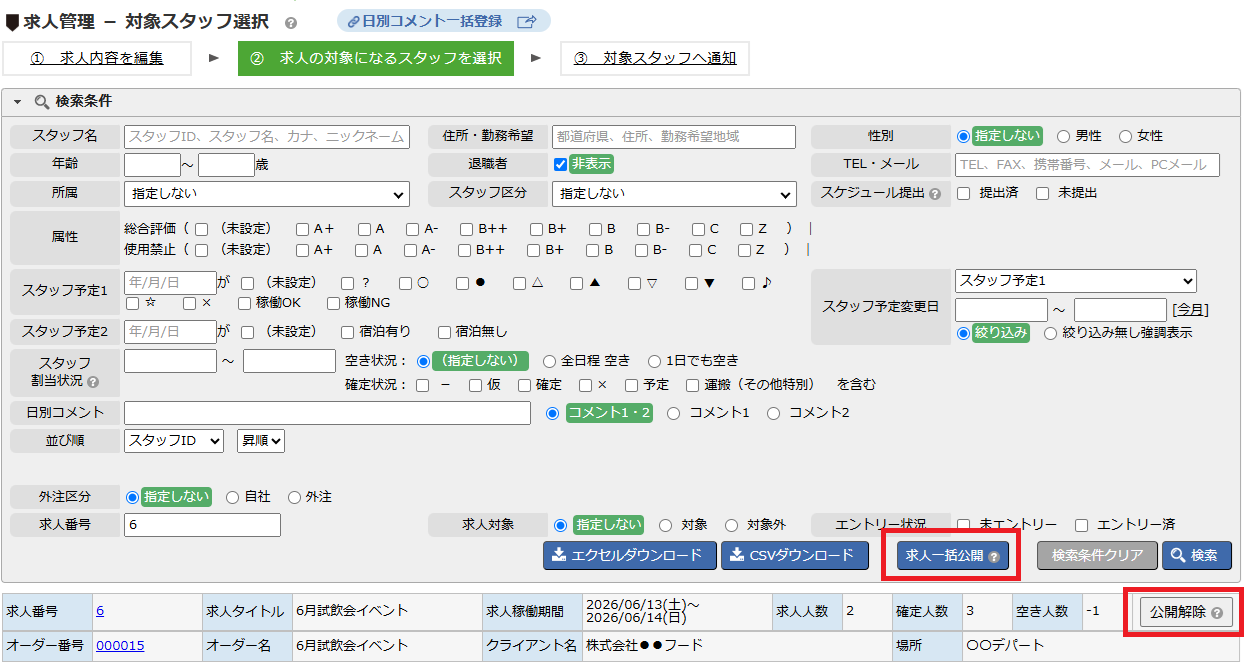Go to step ③ 対象スタッフへ通知

(x=655, y=58)
